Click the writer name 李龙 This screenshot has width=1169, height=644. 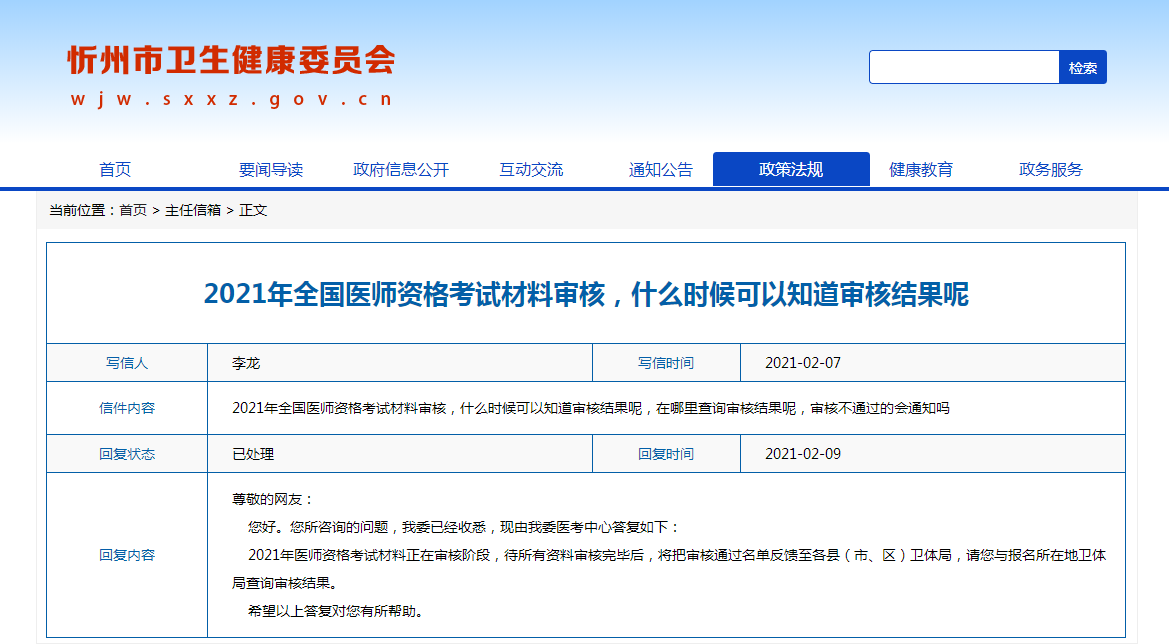pyautogui.click(x=242, y=362)
